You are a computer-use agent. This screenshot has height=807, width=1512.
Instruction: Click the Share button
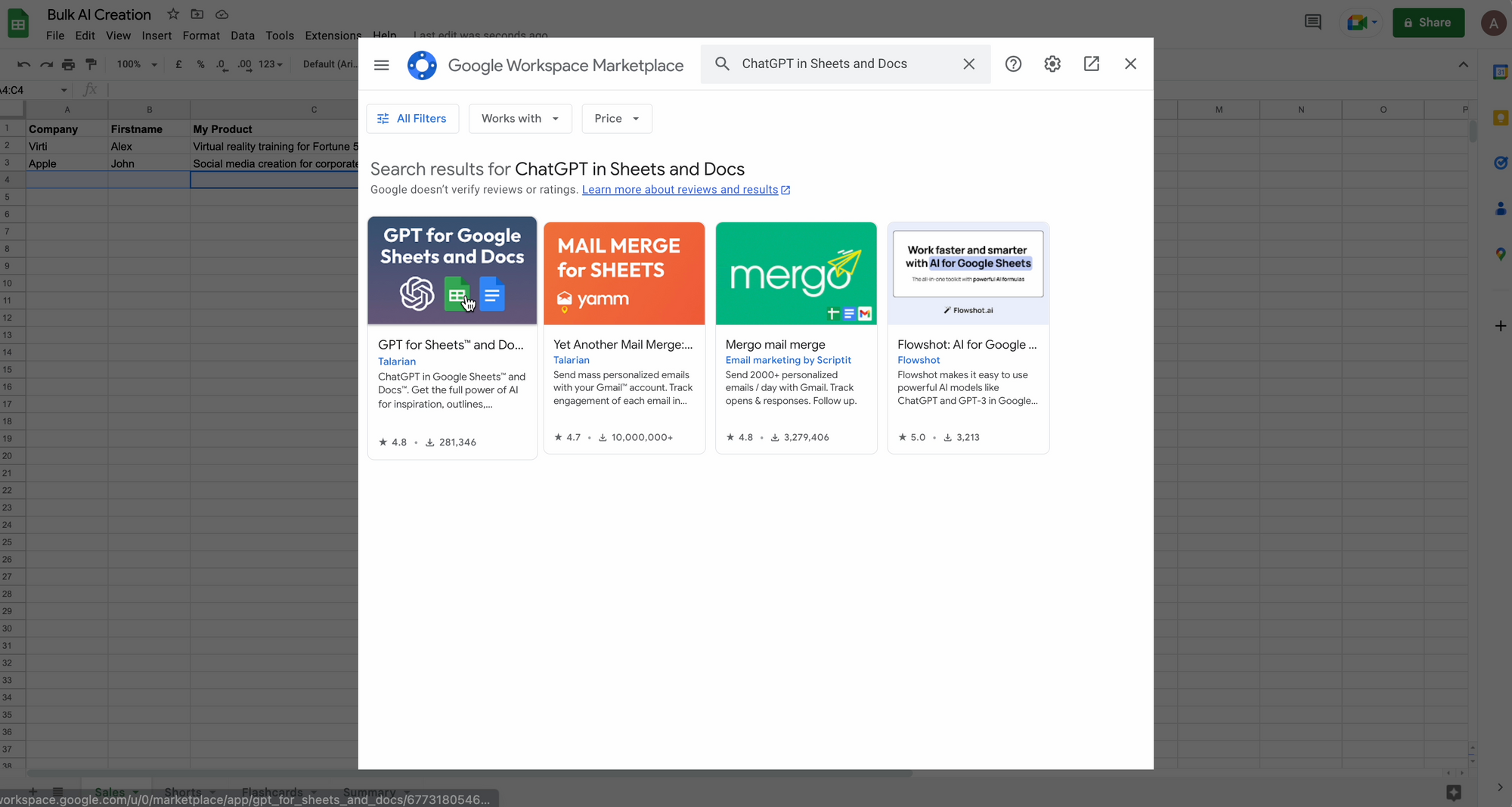(1428, 23)
